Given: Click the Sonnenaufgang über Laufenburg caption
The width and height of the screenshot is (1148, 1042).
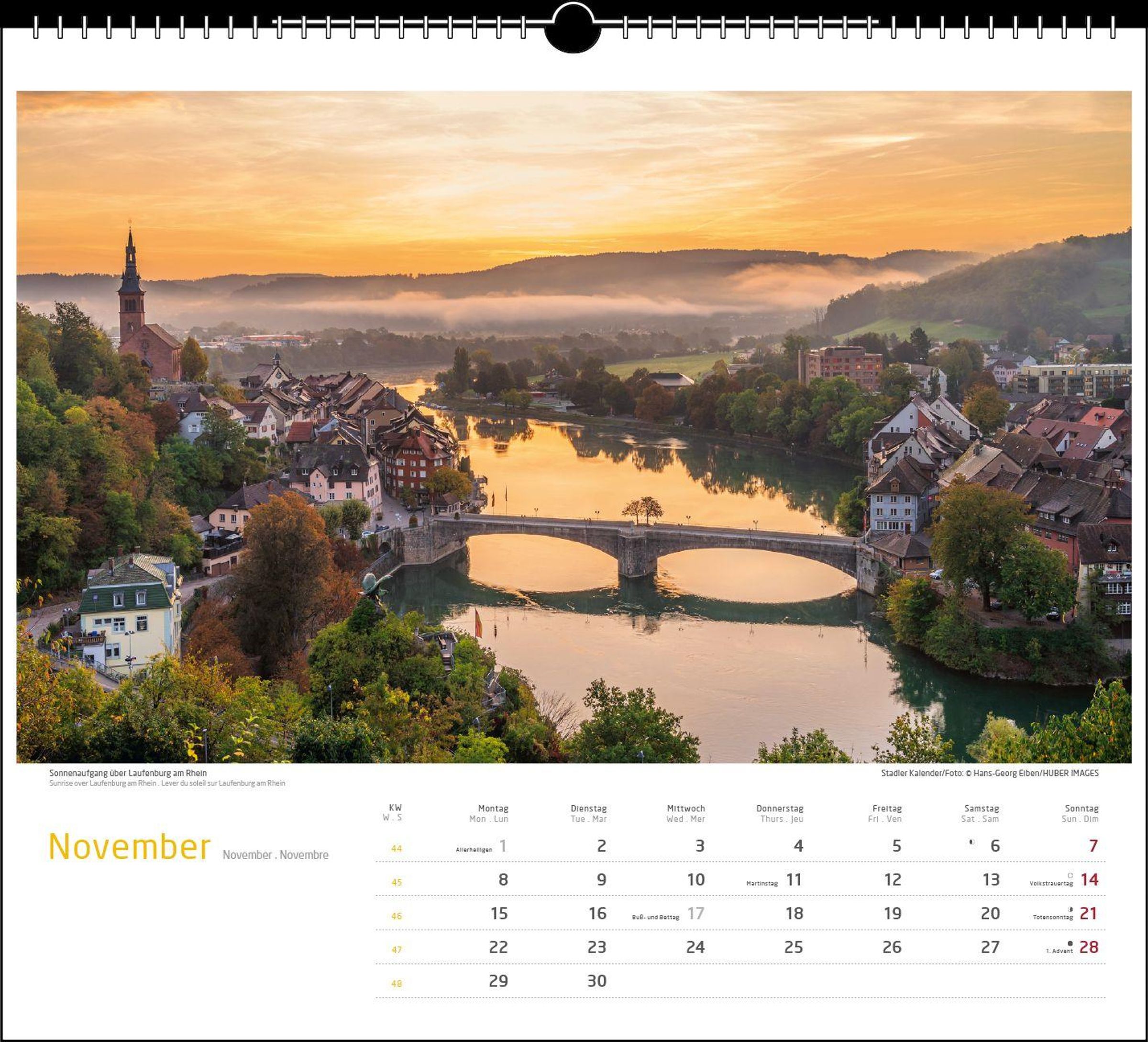Looking at the screenshot, I should pyautogui.click(x=128, y=773).
